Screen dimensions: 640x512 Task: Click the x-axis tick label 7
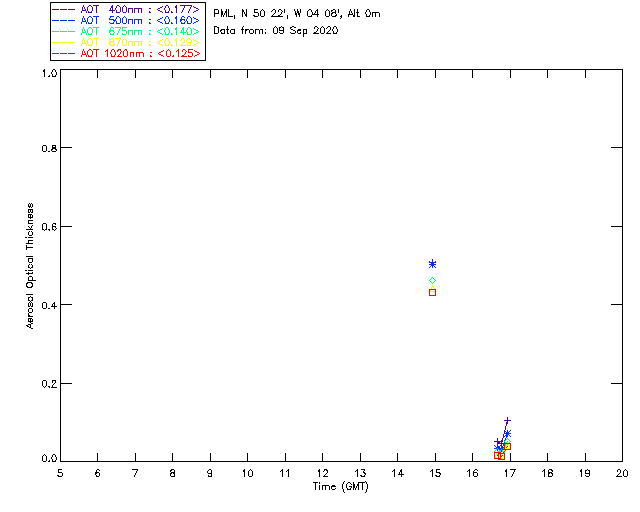pyautogui.click(x=135, y=473)
